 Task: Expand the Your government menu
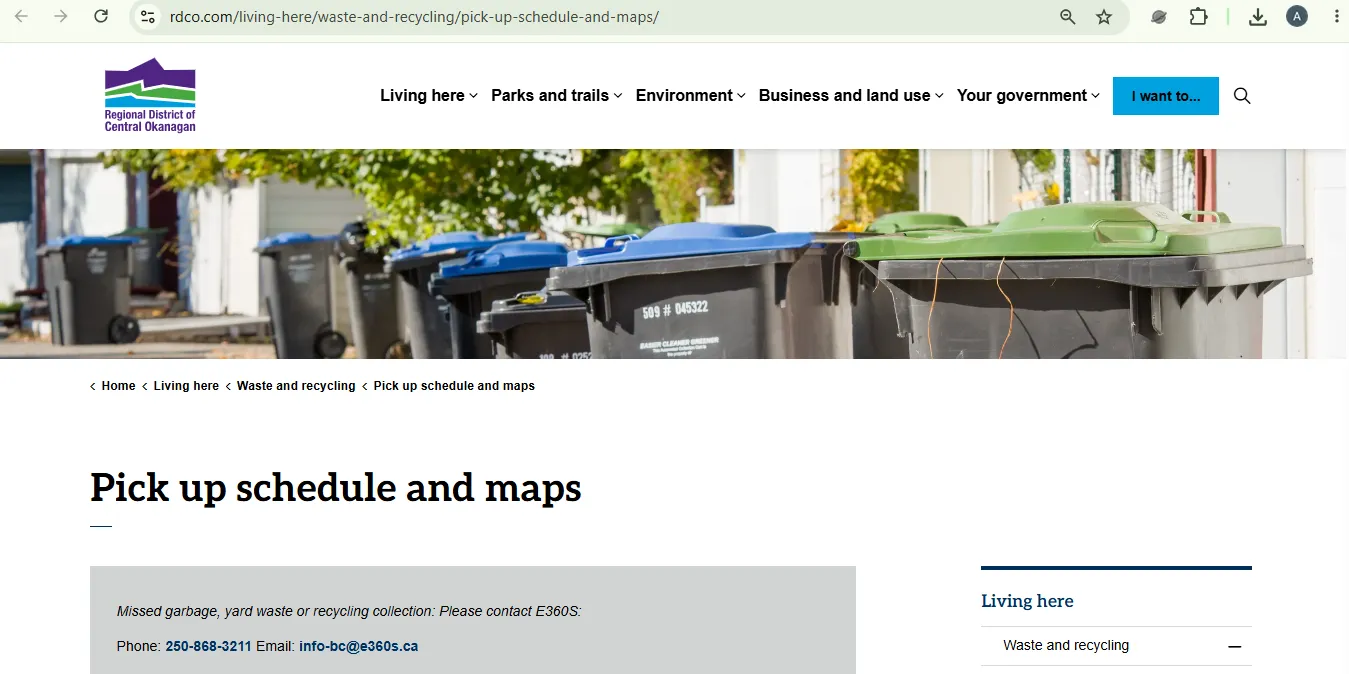(x=1028, y=96)
